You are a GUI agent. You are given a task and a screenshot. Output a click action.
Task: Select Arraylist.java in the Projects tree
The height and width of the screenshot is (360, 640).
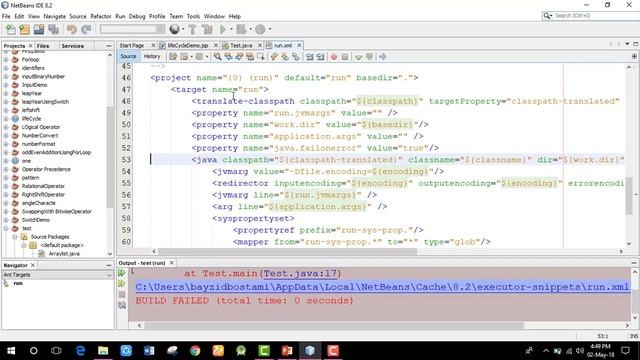[64, 253]
